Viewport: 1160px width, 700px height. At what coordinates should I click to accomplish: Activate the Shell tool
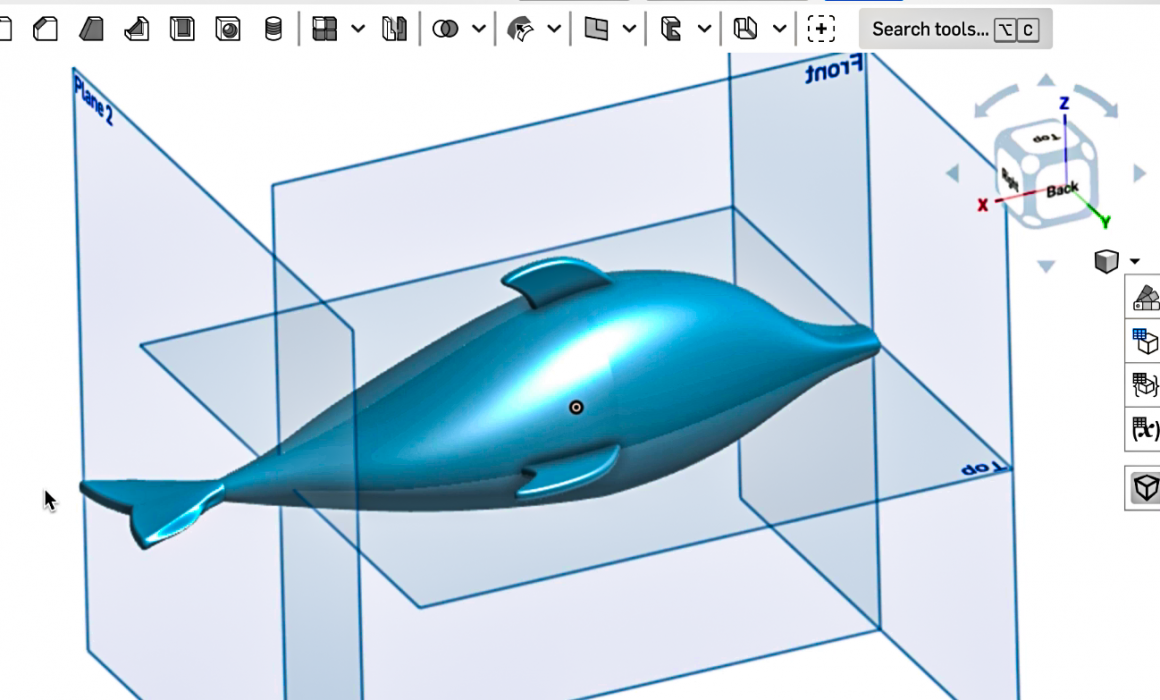[182, 29]
